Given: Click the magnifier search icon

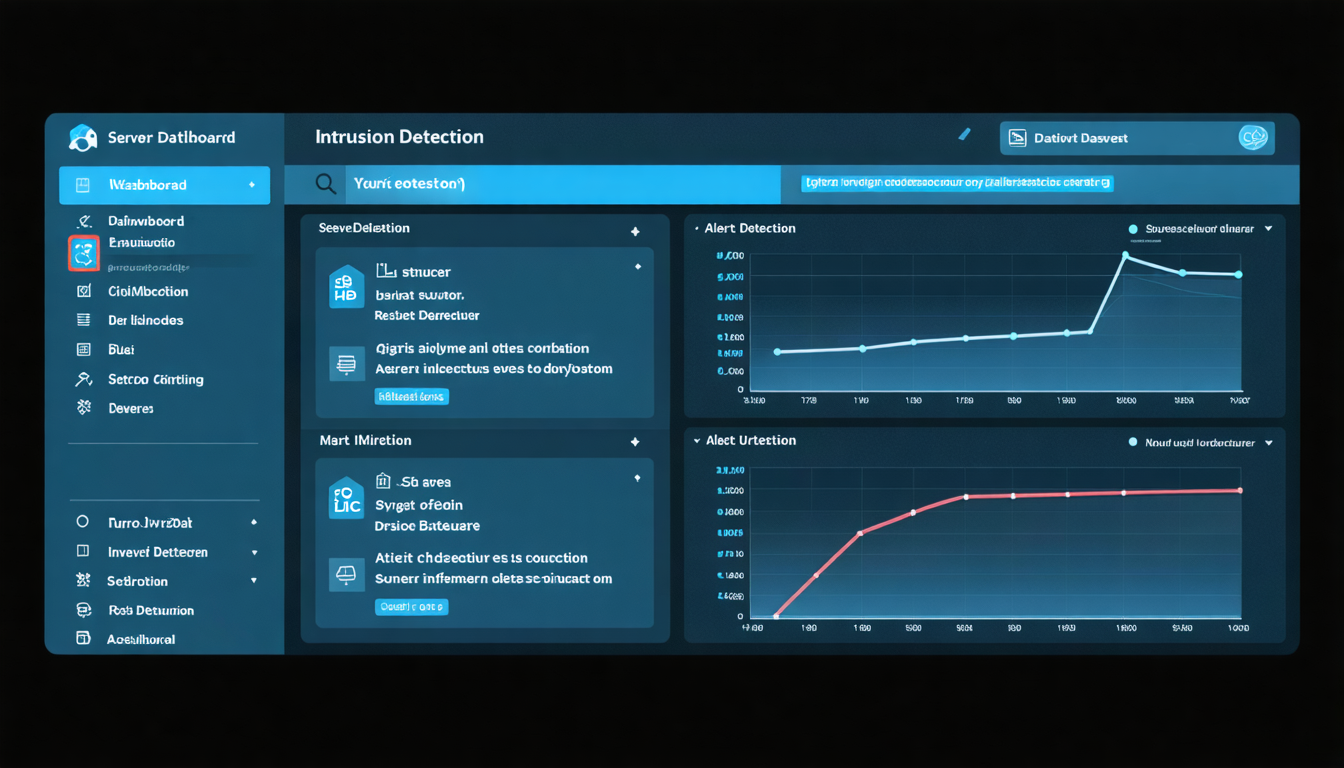Looking at the screenshot, I should pos(325,184).
